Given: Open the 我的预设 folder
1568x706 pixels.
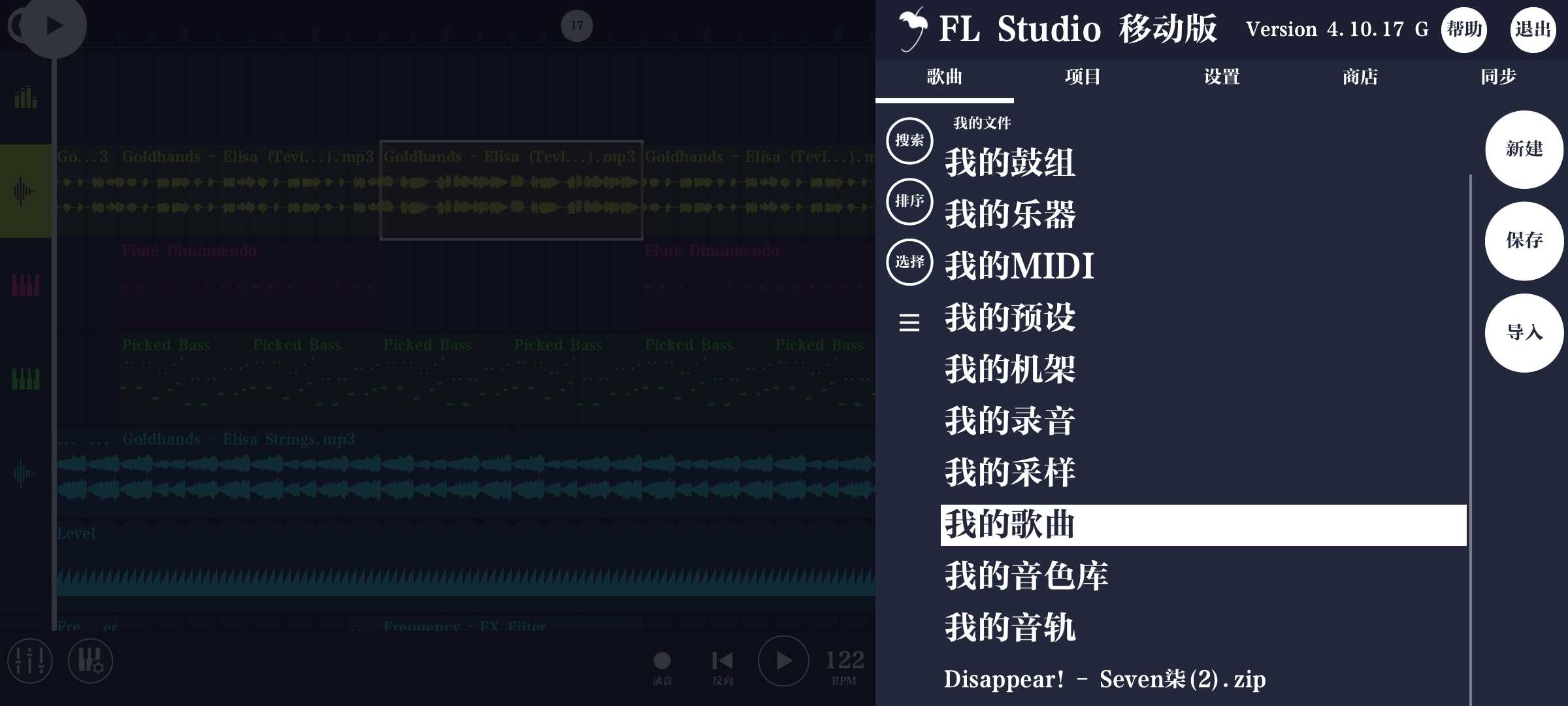Looking at the screenshot, I should pos(1203,317).
